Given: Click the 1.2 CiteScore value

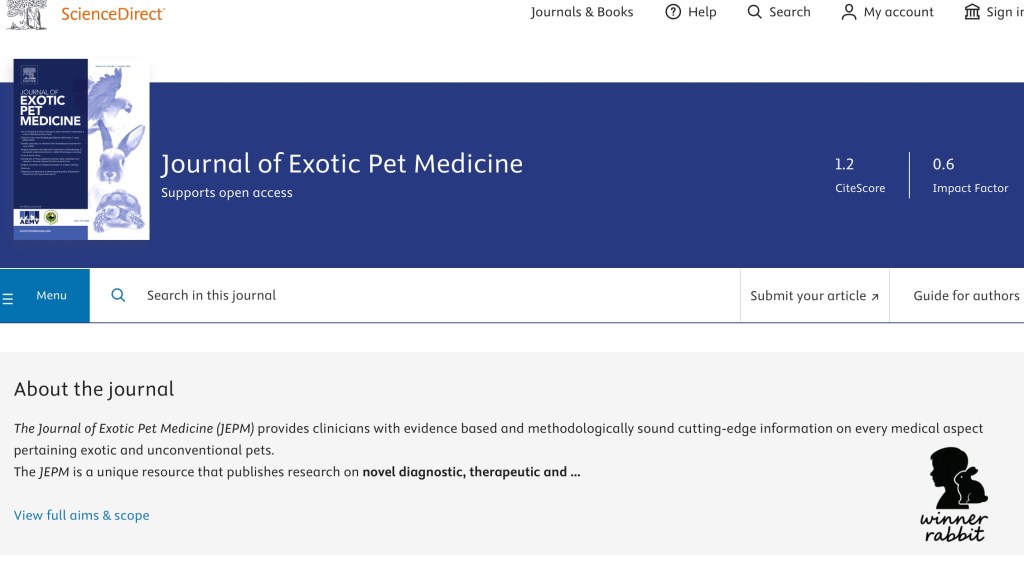Looking at the screenshot, I should pos(844,164).
